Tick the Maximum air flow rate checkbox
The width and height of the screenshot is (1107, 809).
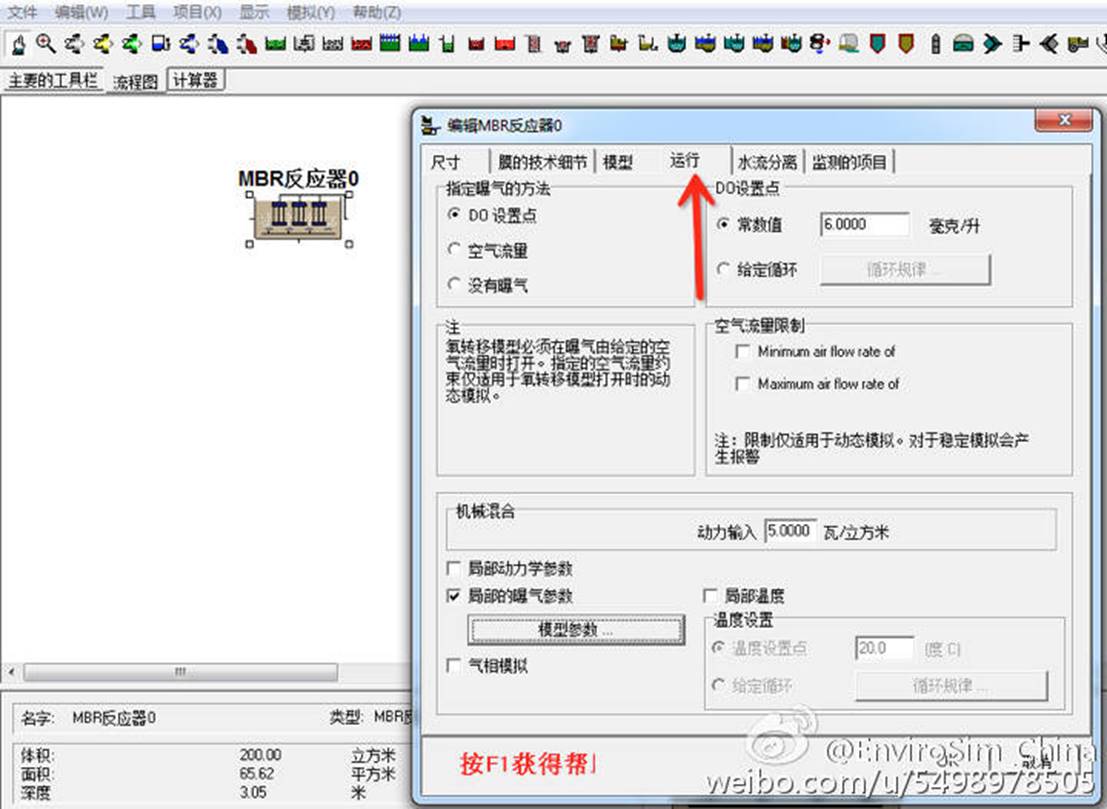[743, 384]
